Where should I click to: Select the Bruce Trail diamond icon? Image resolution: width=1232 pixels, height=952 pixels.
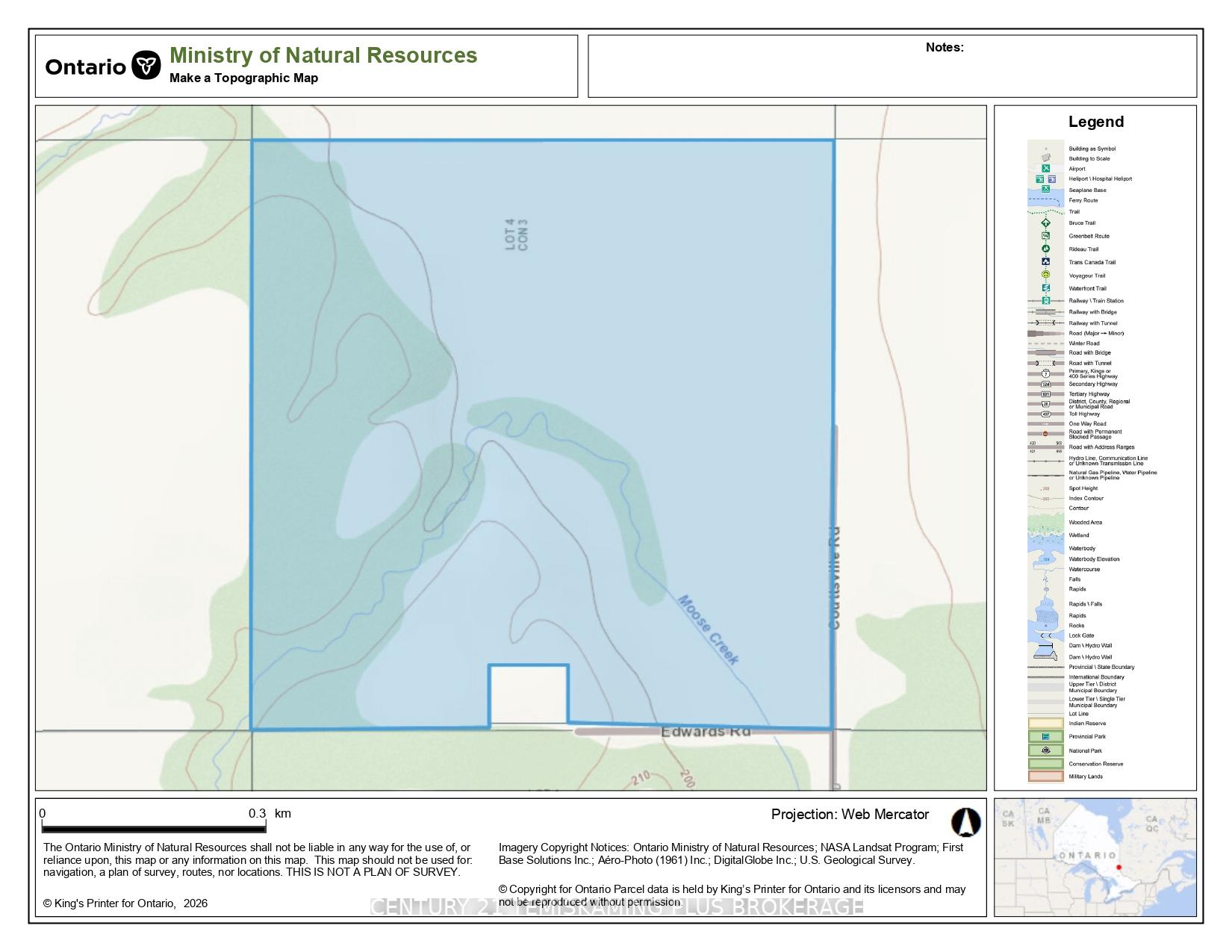(x=1046, y=223)
